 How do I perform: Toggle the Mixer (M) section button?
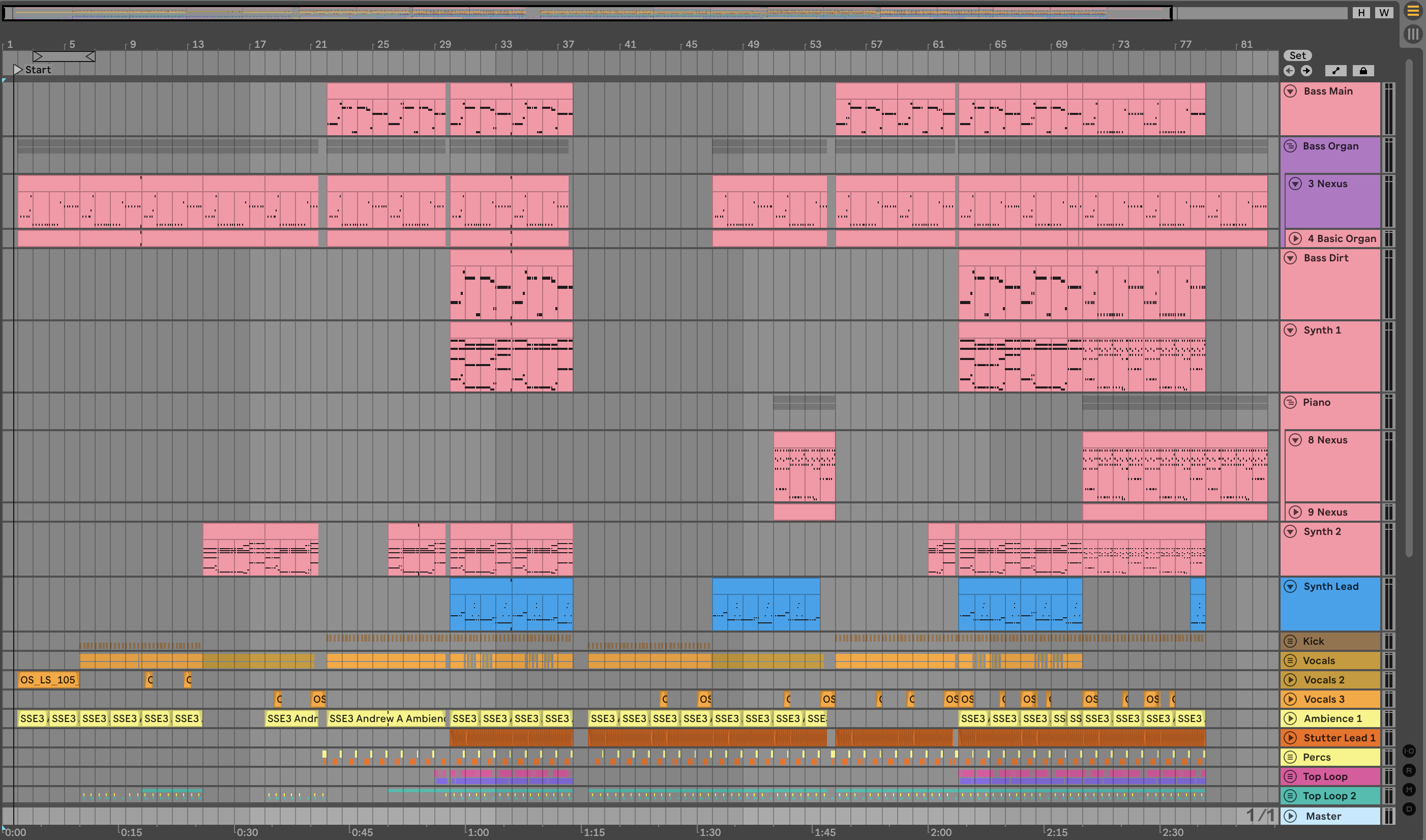1409,790
